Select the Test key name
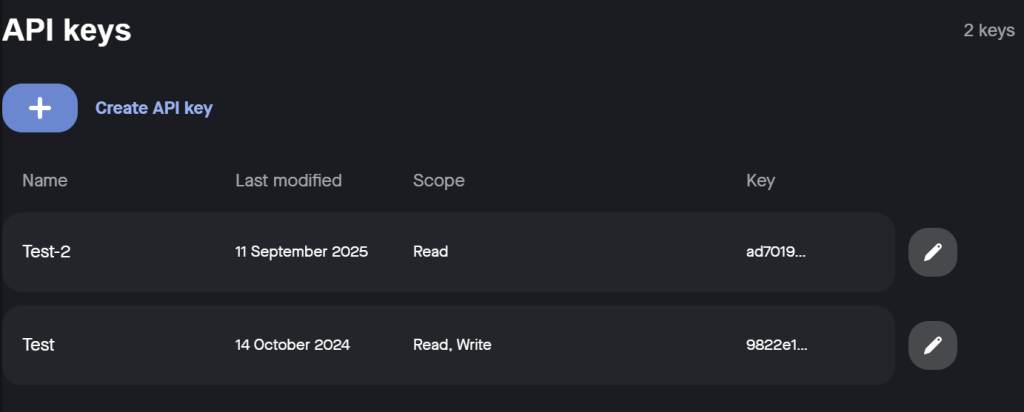The height and width of the screenshot is (412, 1024). pos(38,345)
